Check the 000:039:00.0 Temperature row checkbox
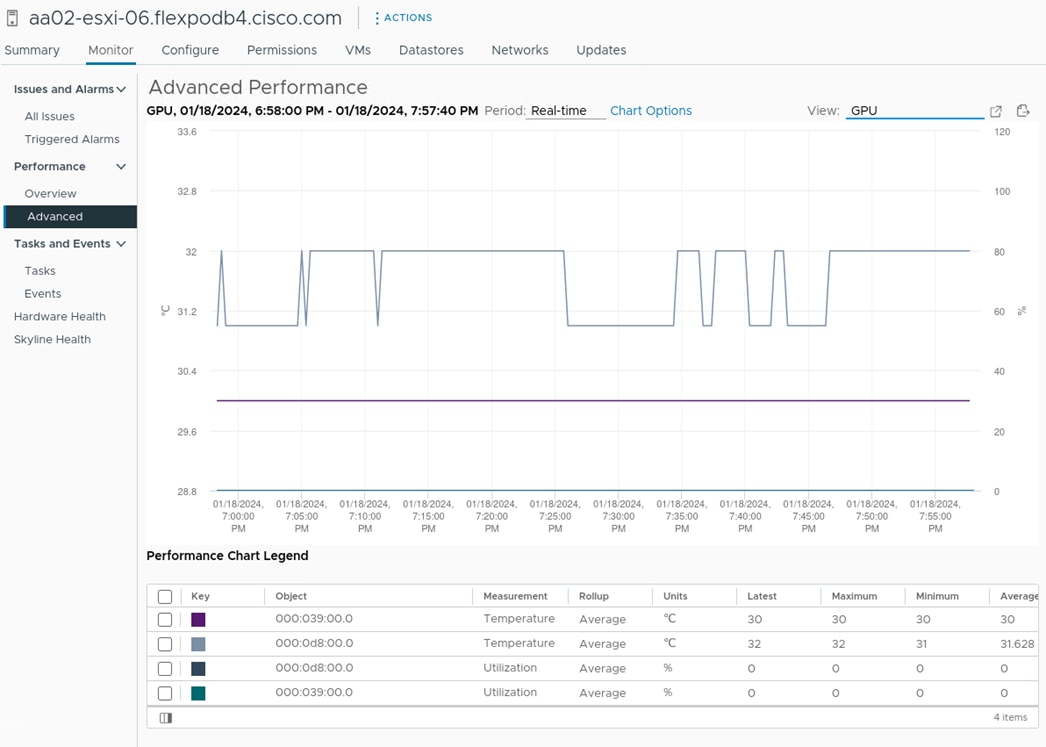The width and height of the screenshot is (1046, 747). (165, 620)
